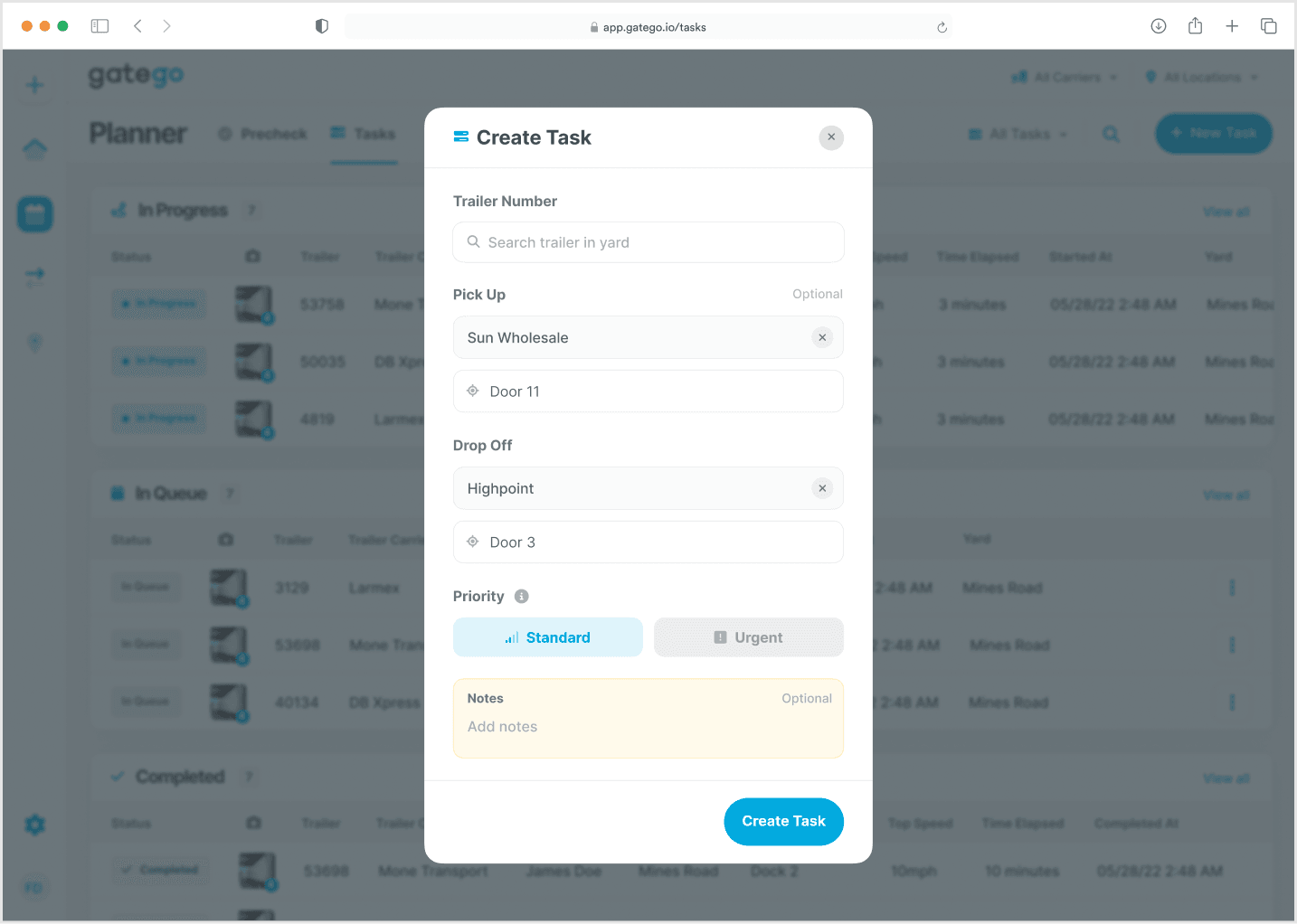Reload the page in browser toolbar
Image resolution: width=1297 pixels, height=924 pixels.
coord(942,27)
